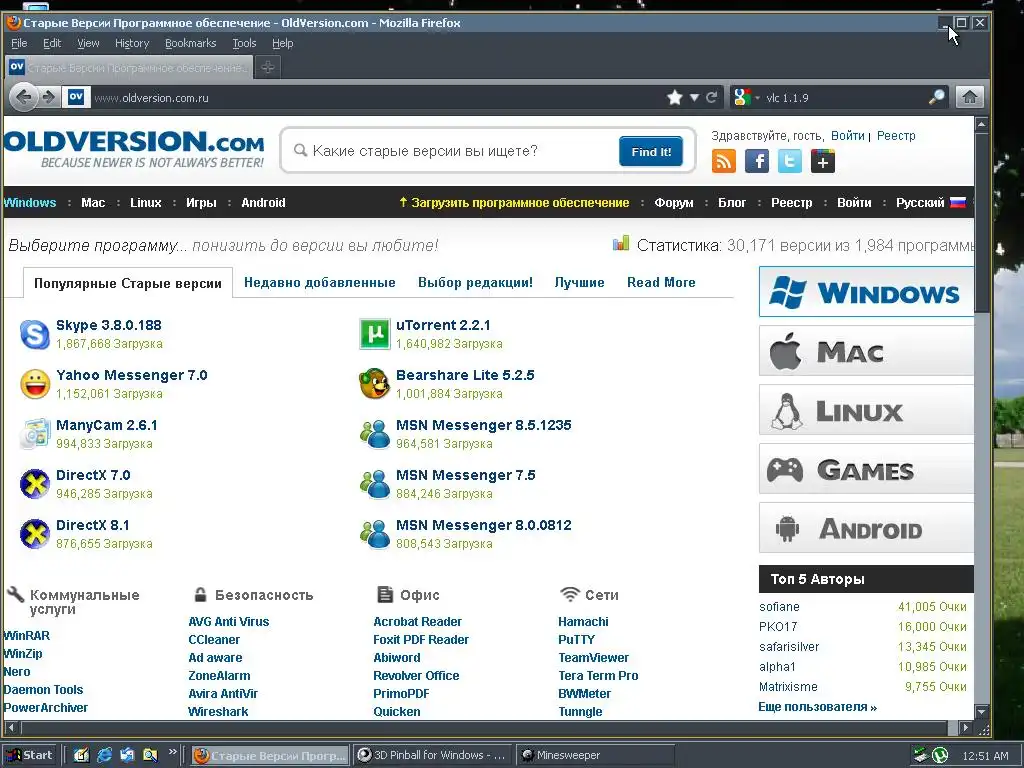Click the ManyCam program icon
Viewport: 1024px width, 768px height.
tap(35, 434)
